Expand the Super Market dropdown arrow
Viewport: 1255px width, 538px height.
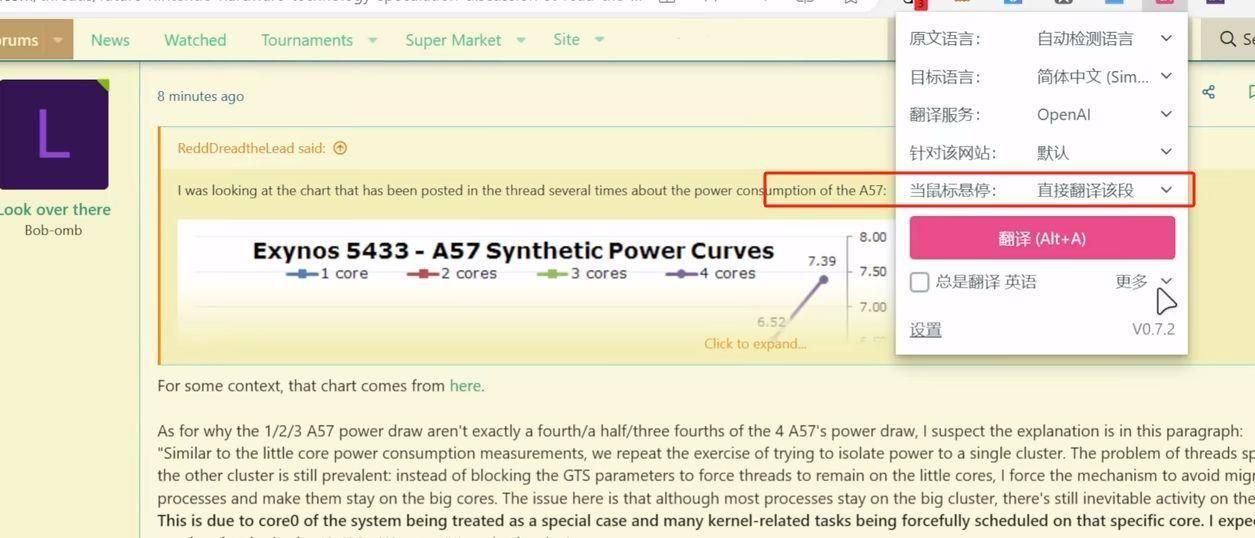click(x=521, y=40)
